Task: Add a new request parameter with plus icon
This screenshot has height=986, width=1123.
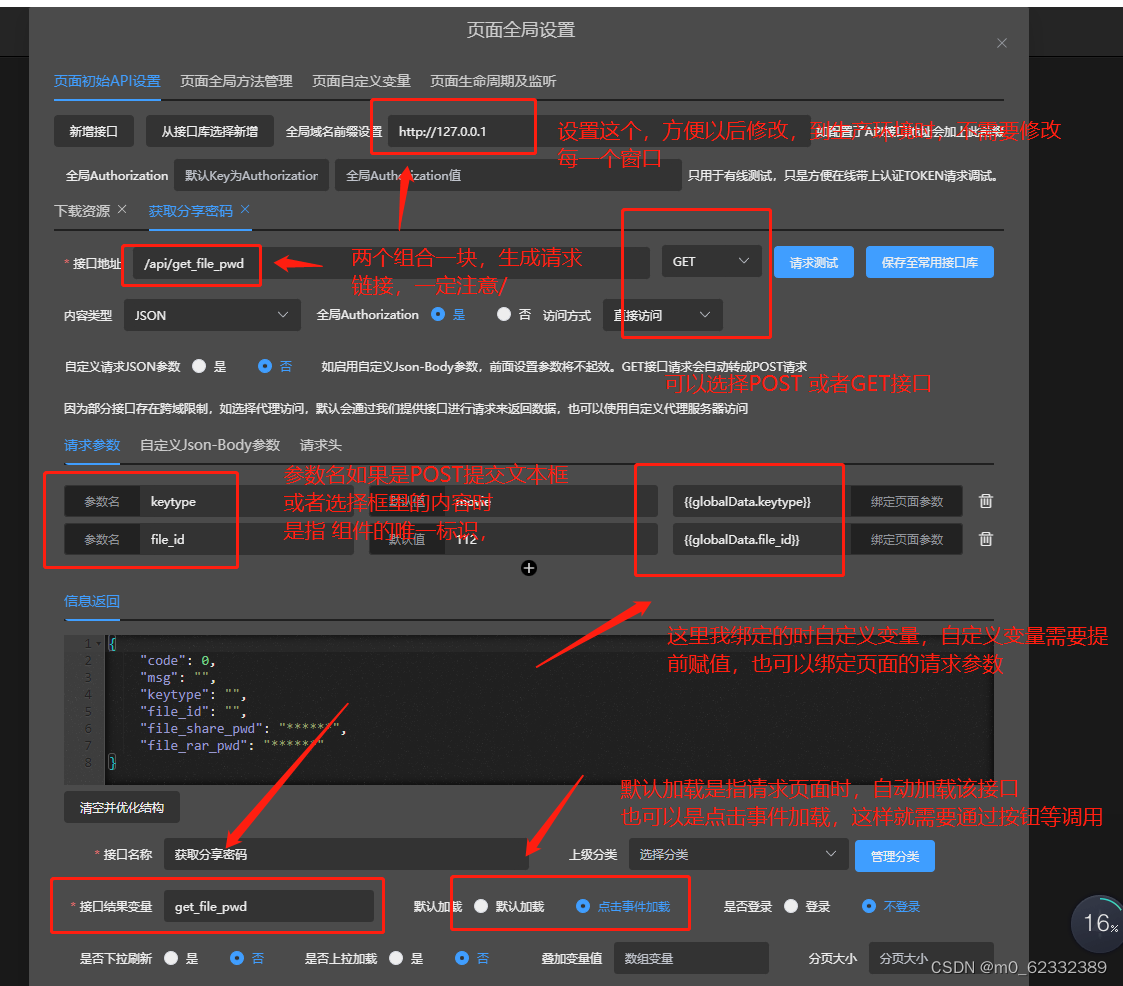Action: [x=529, y=569]
